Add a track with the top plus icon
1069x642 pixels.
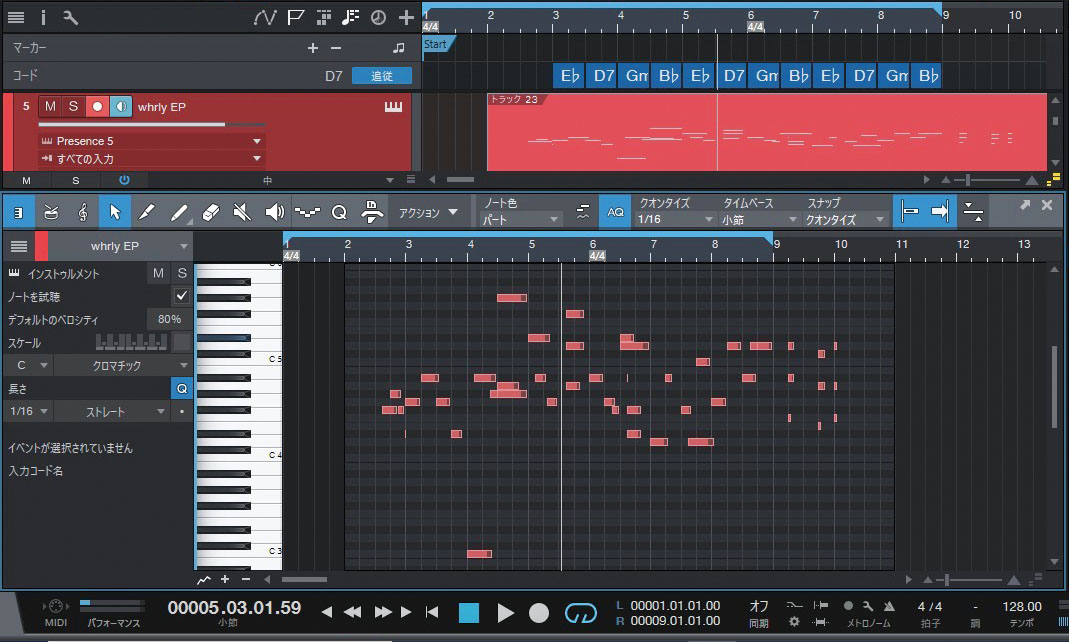coord(406,17)
